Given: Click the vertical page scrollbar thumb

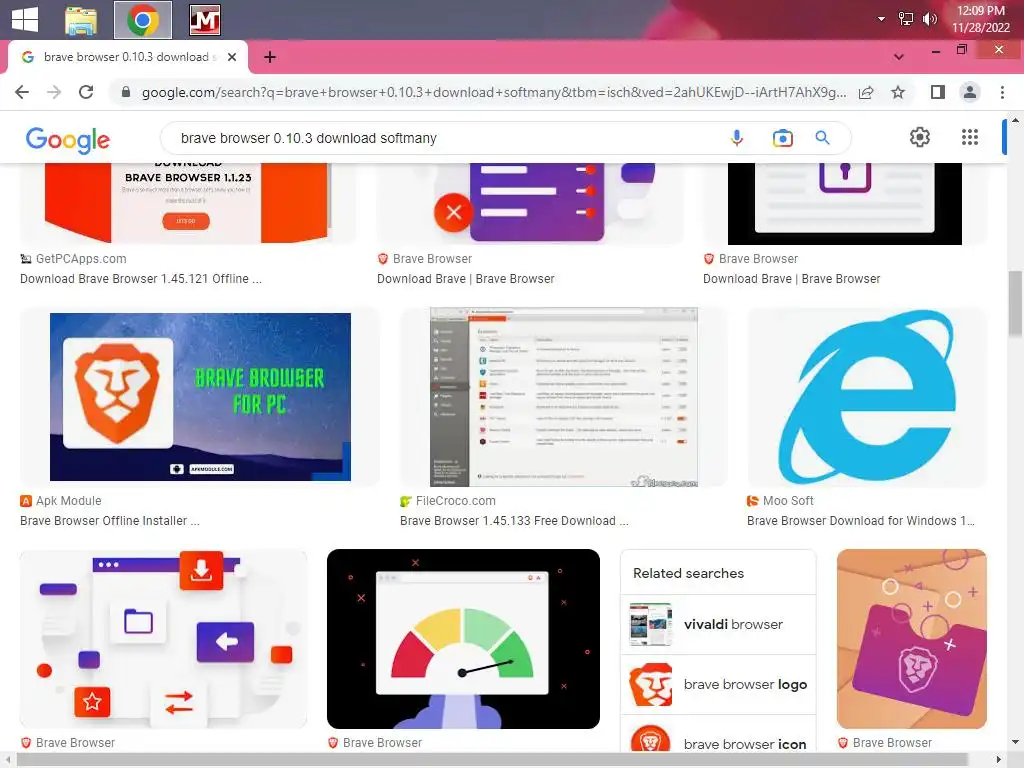Looking at the screenshot, I should (1015, 304).
